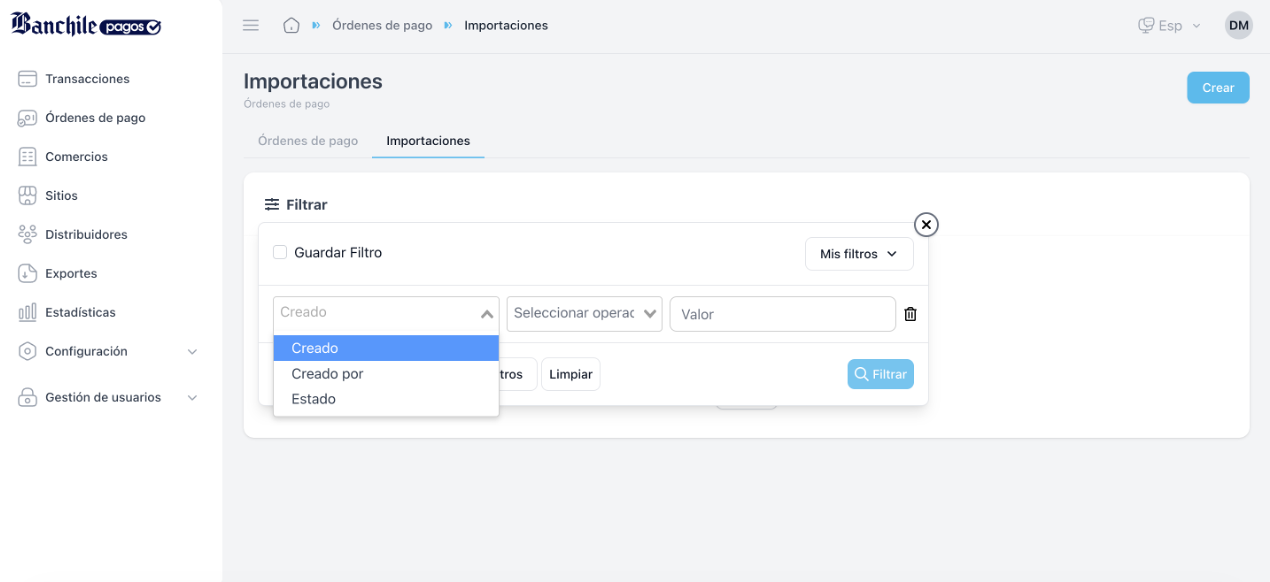1270x582 pixels.
Task: Click the Comercios sidebar icon
Action: click(28, 157)
